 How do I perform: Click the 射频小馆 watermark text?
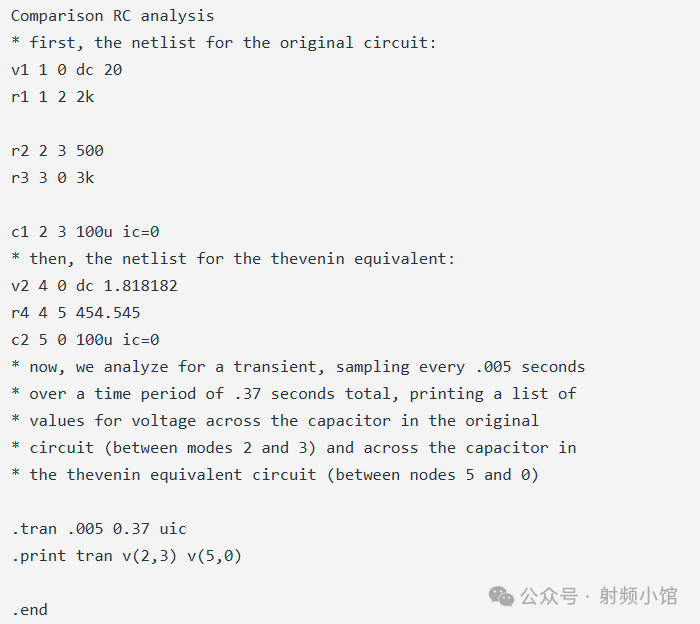point(638,596)
